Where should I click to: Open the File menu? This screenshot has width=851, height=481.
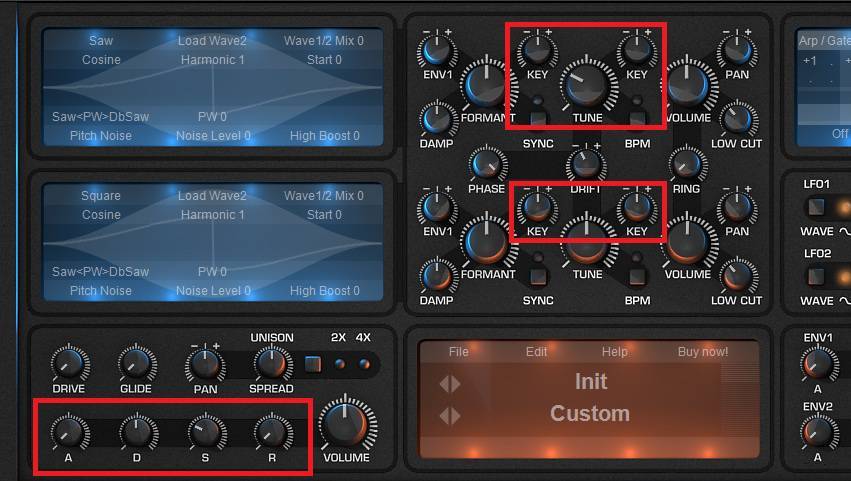(x=458, y=352)
